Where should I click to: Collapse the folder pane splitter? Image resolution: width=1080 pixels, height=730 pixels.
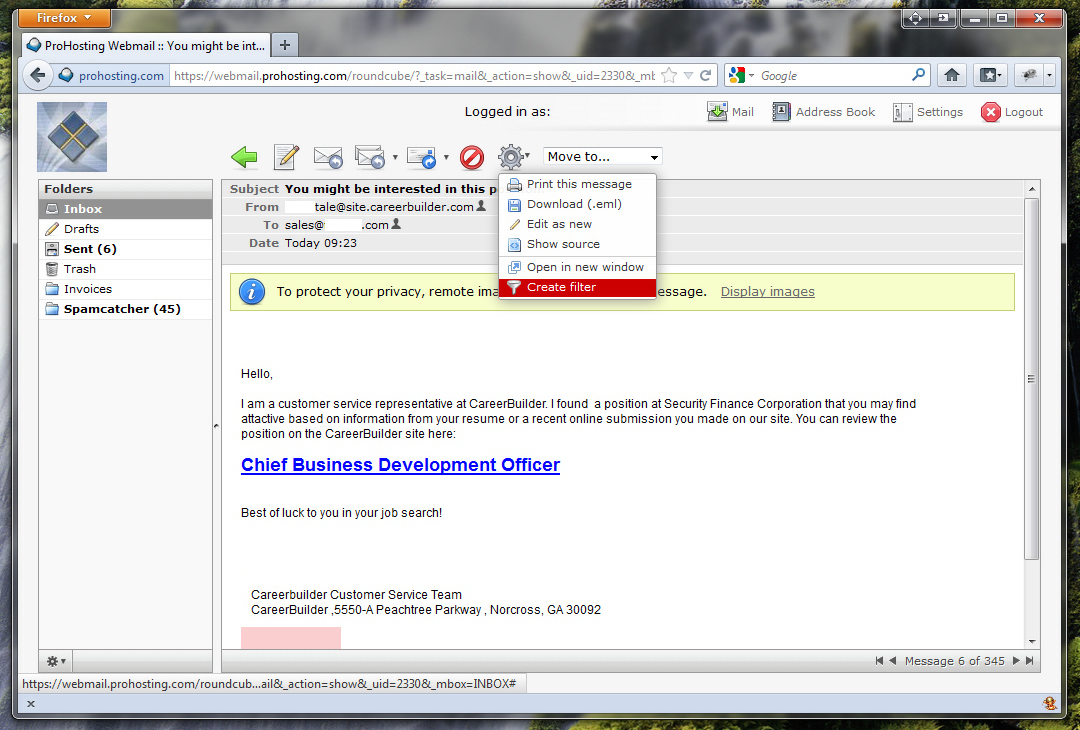tap(216, 427)
